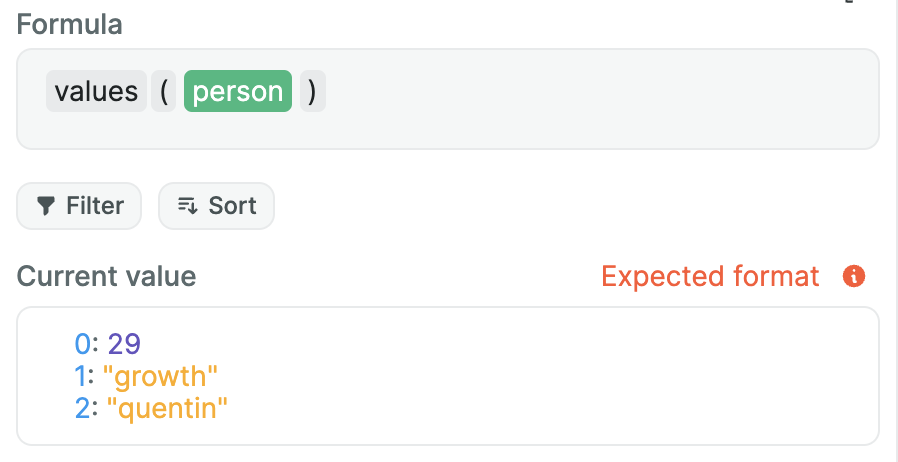Click the "Formula" section label
The width and height of the screenshot is (898, 462).
(x=70, y=24)
